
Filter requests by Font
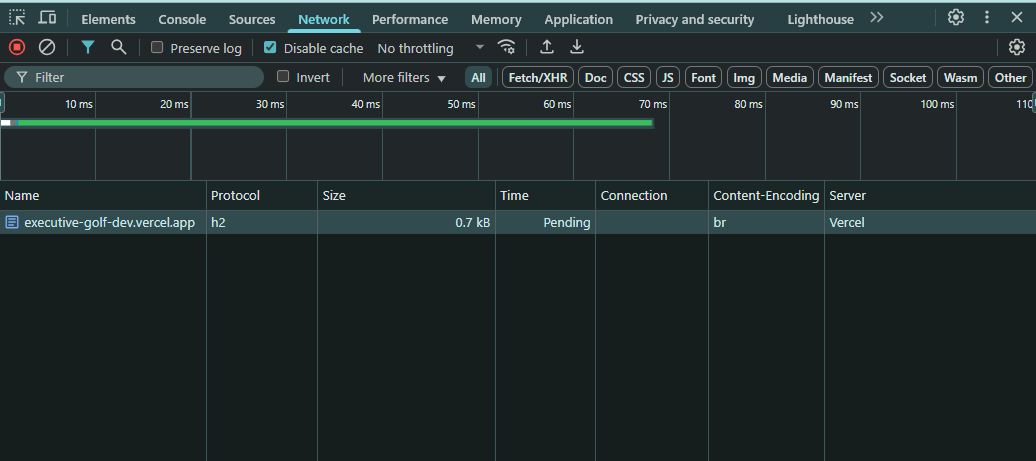click(704, 77)
